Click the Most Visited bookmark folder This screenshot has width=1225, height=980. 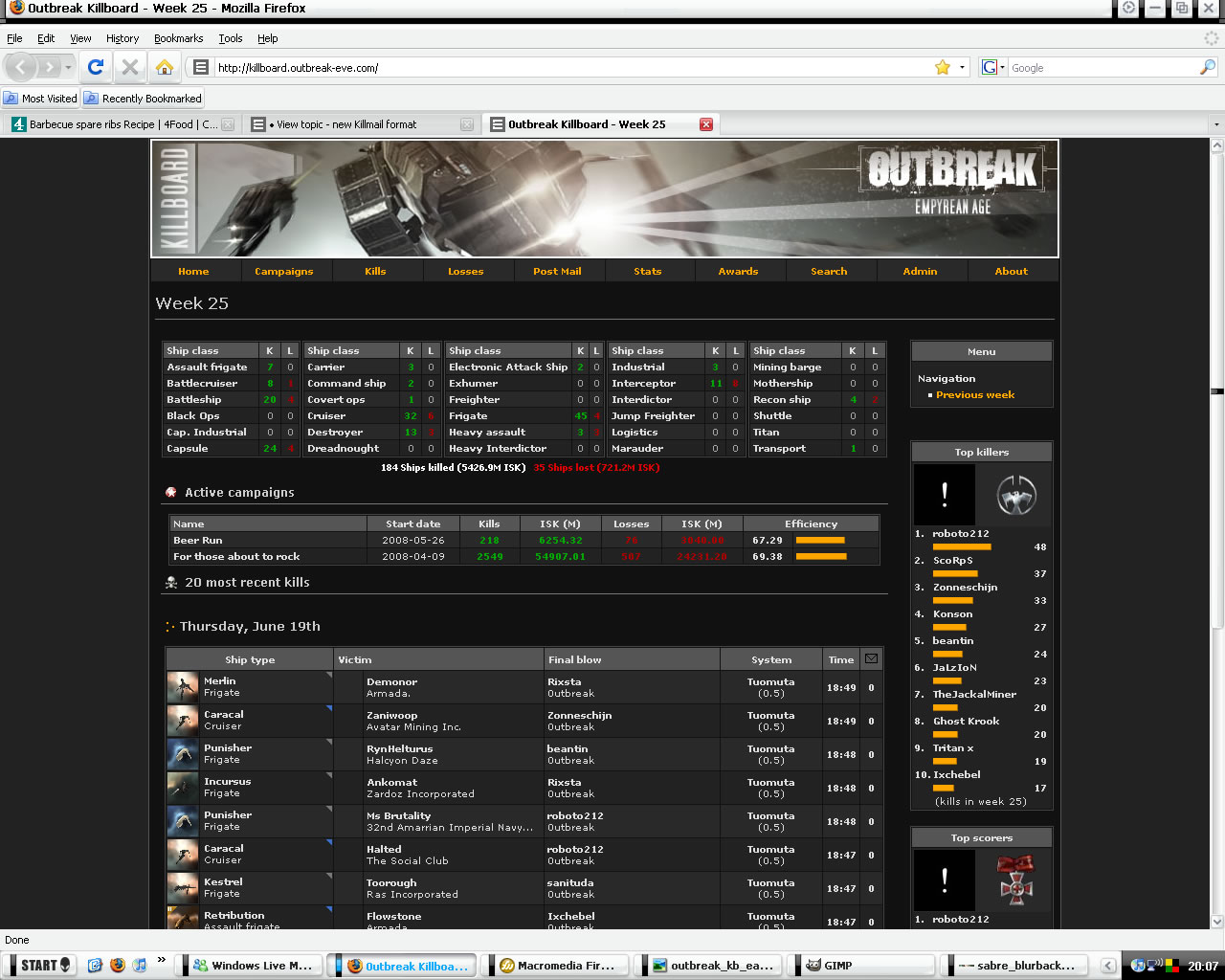40,99
